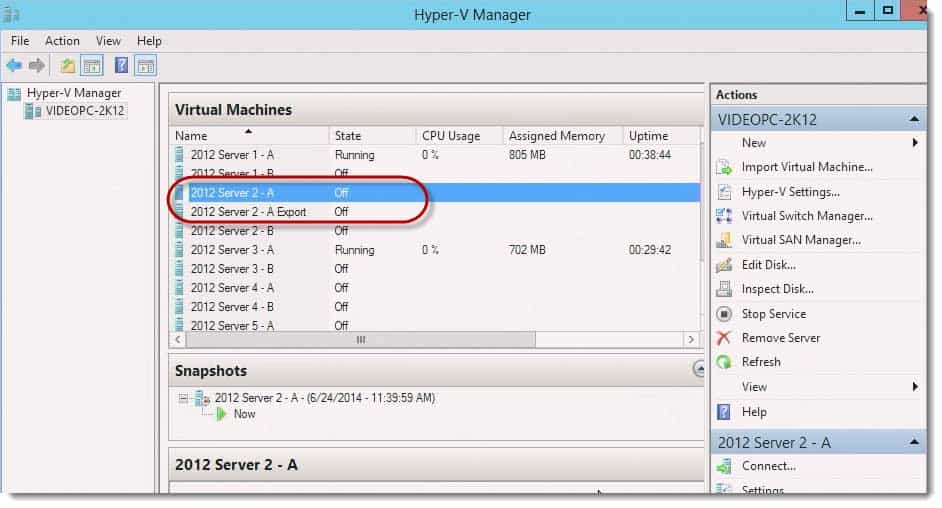Viewport: 942px width, 508px height.
Task: Select 2012 Server 2 - B row
Action: click(x=436, y=231)
